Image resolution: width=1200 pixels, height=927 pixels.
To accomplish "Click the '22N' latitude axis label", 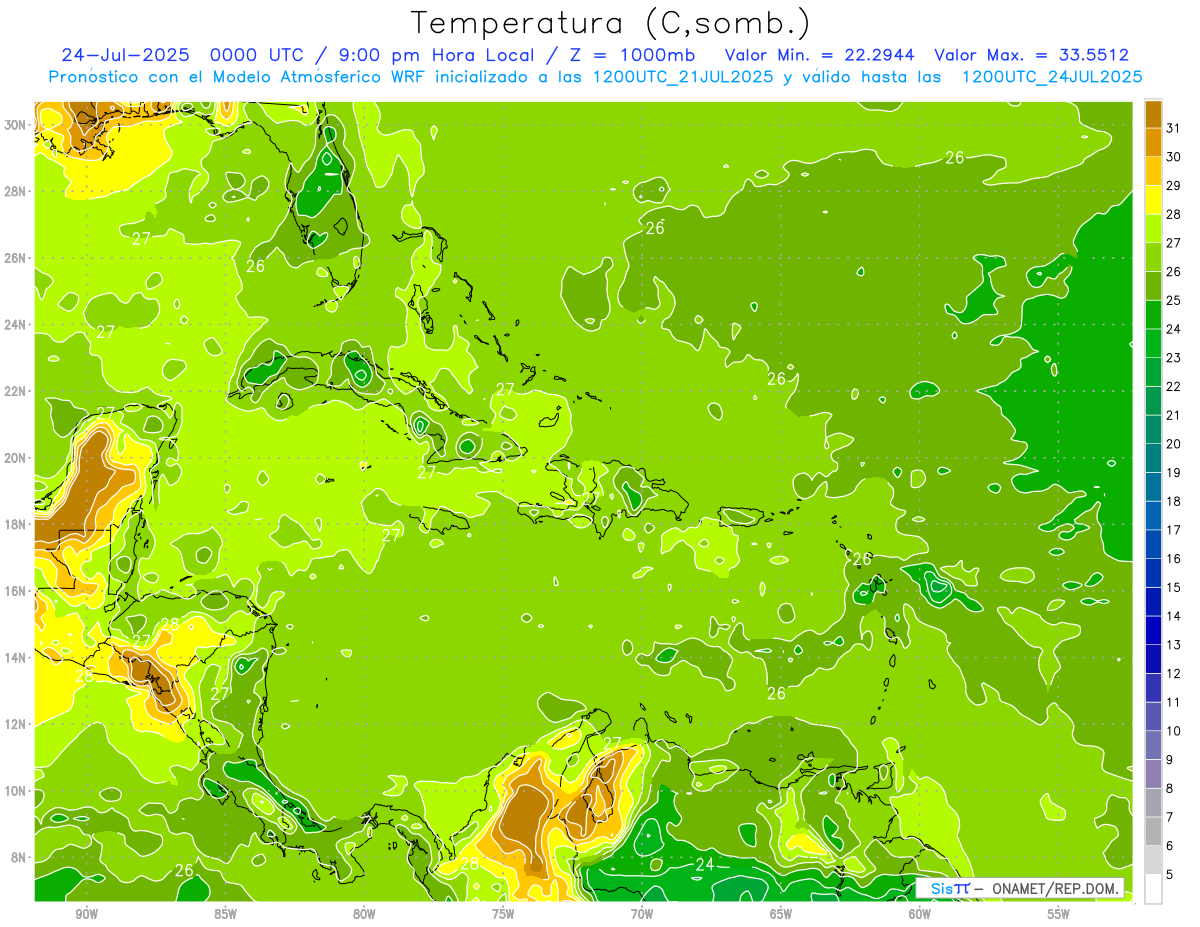I will (17, 391).
